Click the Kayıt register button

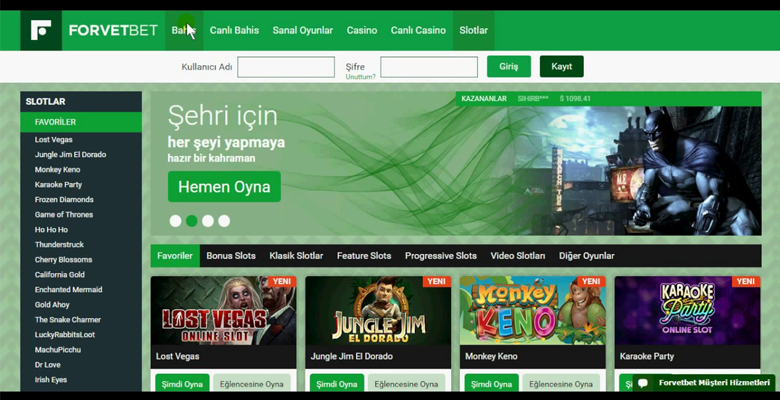click(562, 66)
